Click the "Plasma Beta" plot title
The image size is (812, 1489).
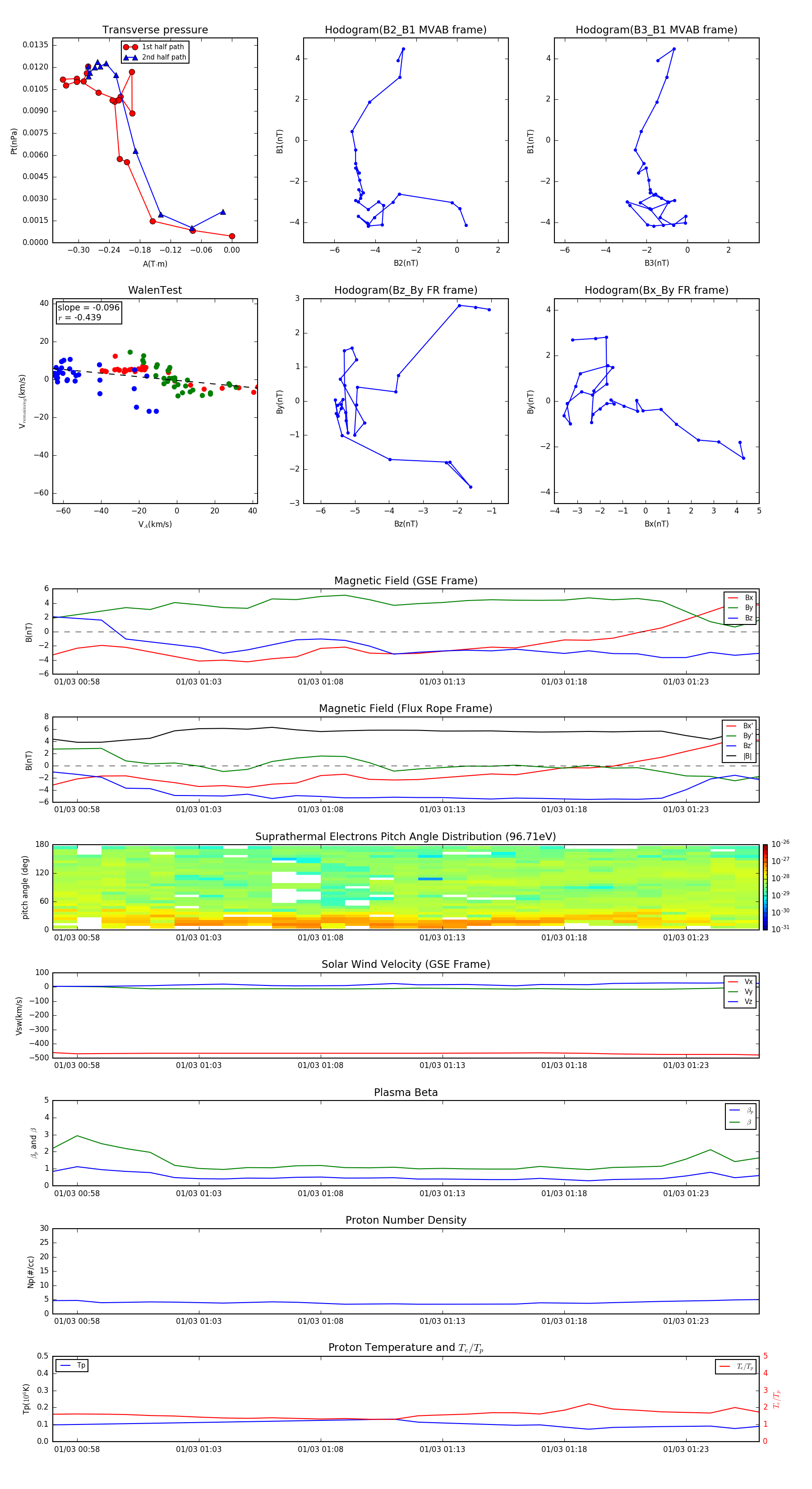tap(406, 1093)
